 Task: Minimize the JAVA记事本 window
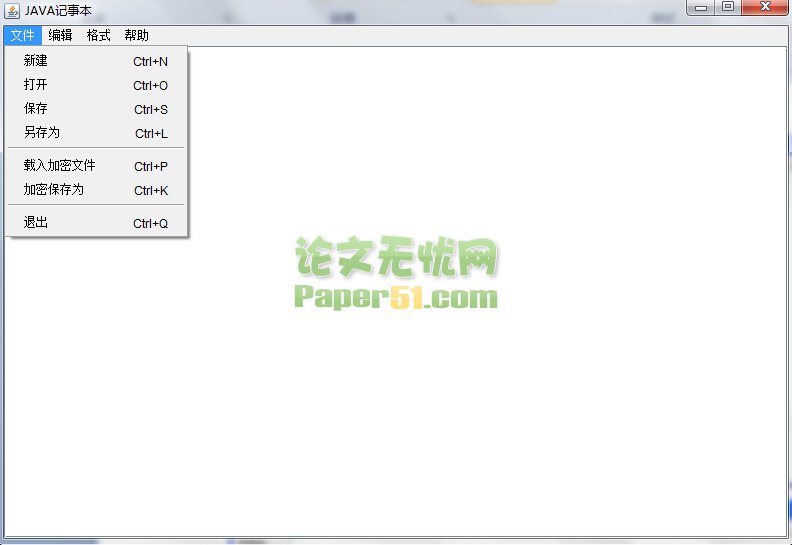point(701,7)
